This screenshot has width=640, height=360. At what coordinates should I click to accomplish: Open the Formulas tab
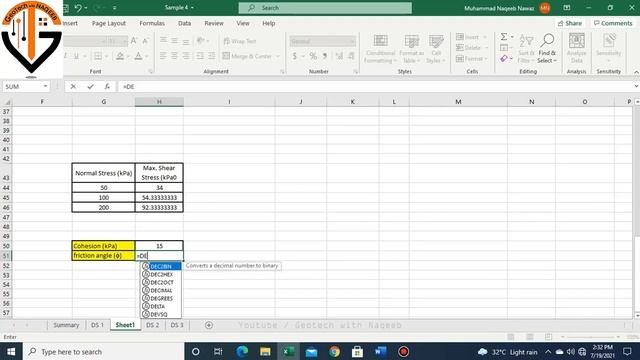[152, 23]
